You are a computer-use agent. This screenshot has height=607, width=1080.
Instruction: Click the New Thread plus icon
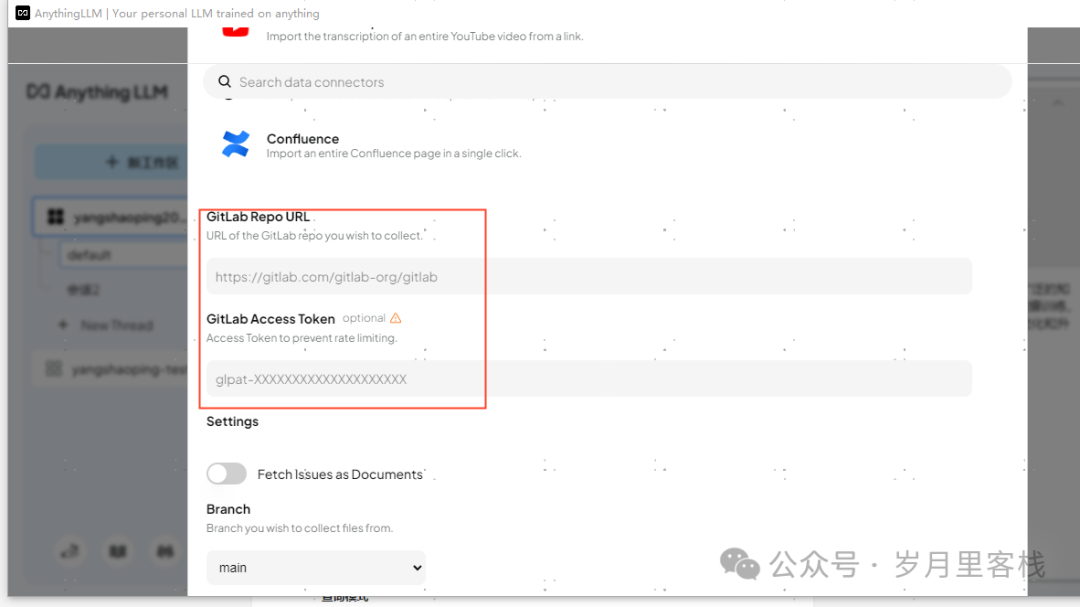(63, 325)
